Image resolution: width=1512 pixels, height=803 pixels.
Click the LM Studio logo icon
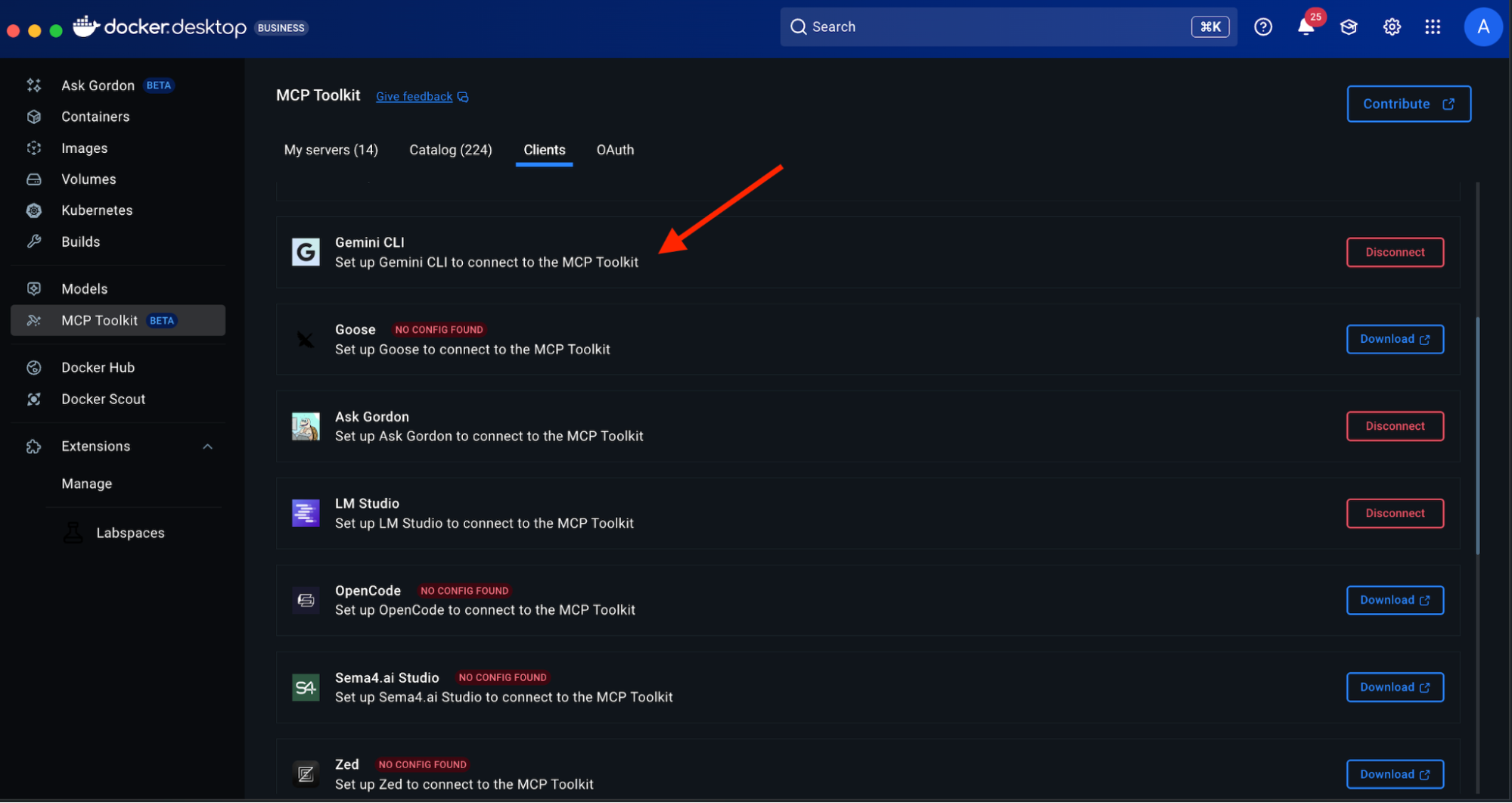click(306, 513)
